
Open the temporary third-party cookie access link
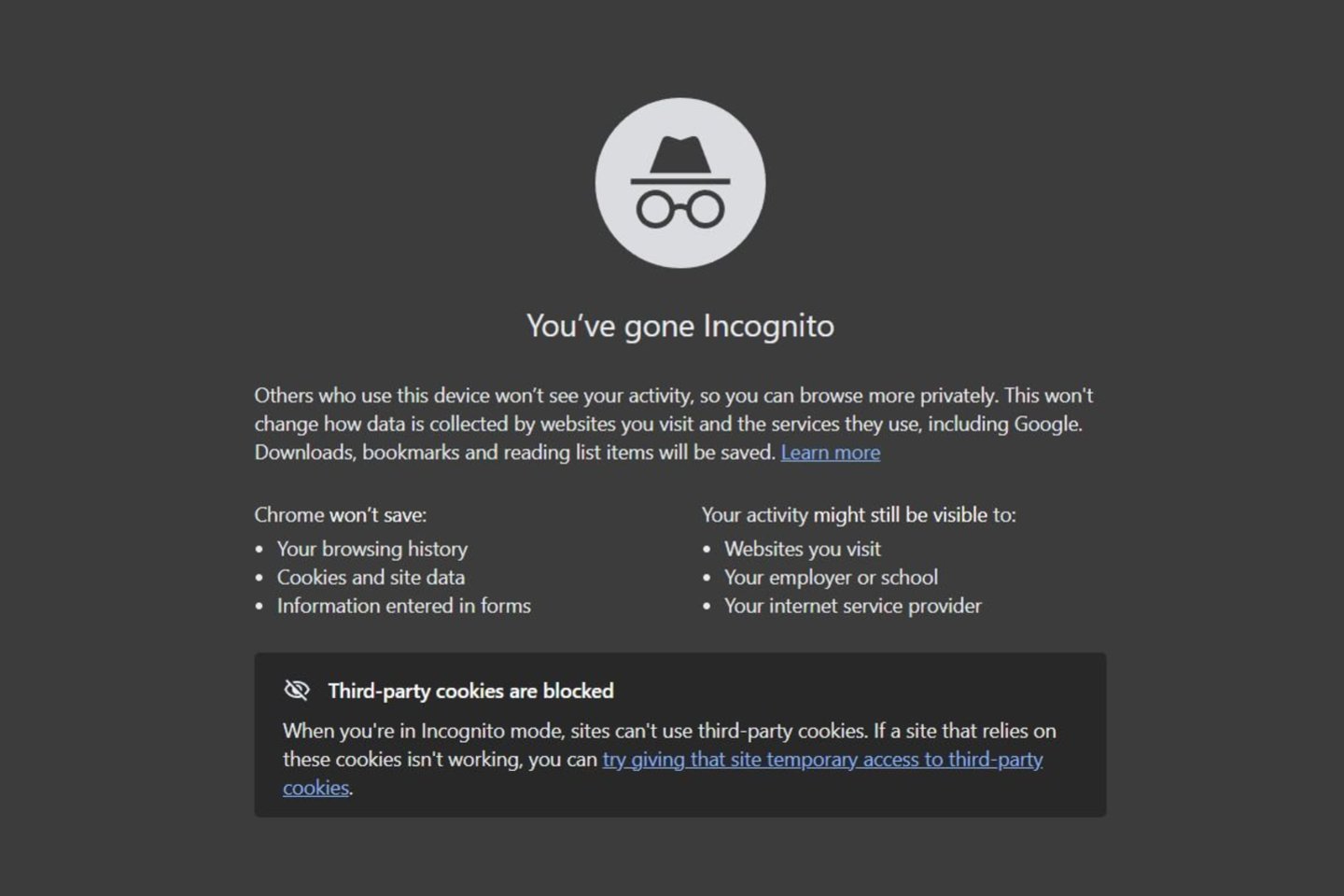[x=821, y=760]
